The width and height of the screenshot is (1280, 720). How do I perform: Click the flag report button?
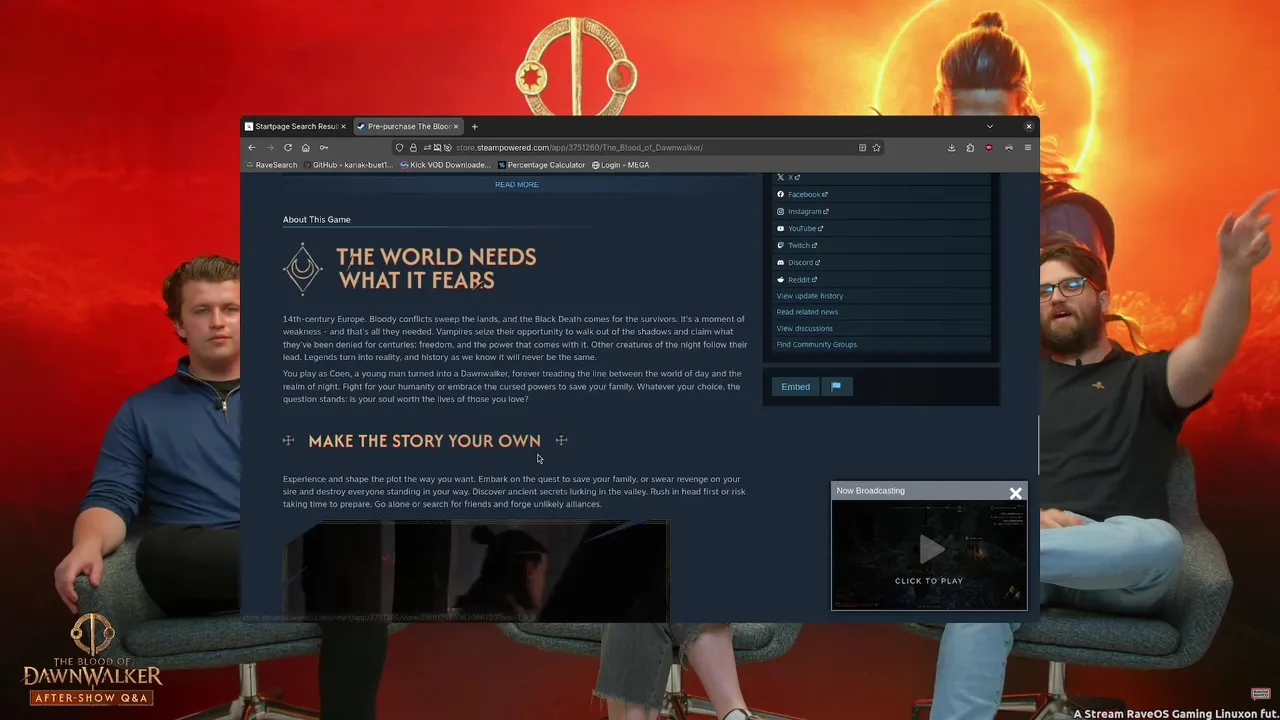(x=836, y=387)
